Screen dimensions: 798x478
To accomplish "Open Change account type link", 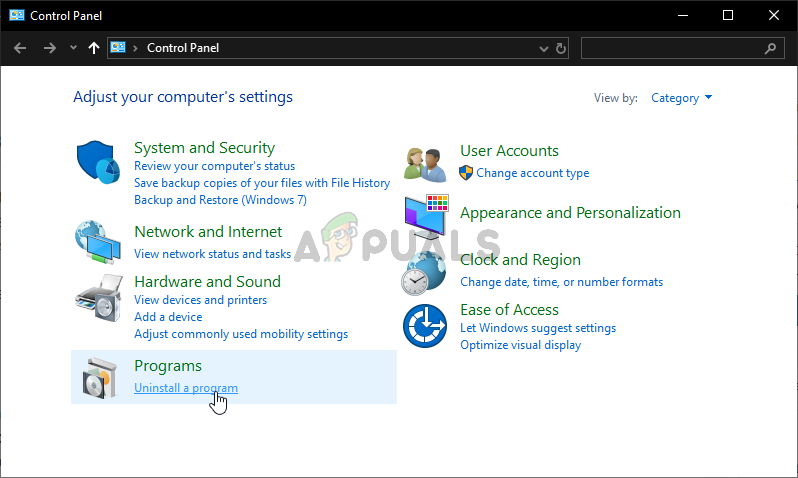I will pos(532,173).
